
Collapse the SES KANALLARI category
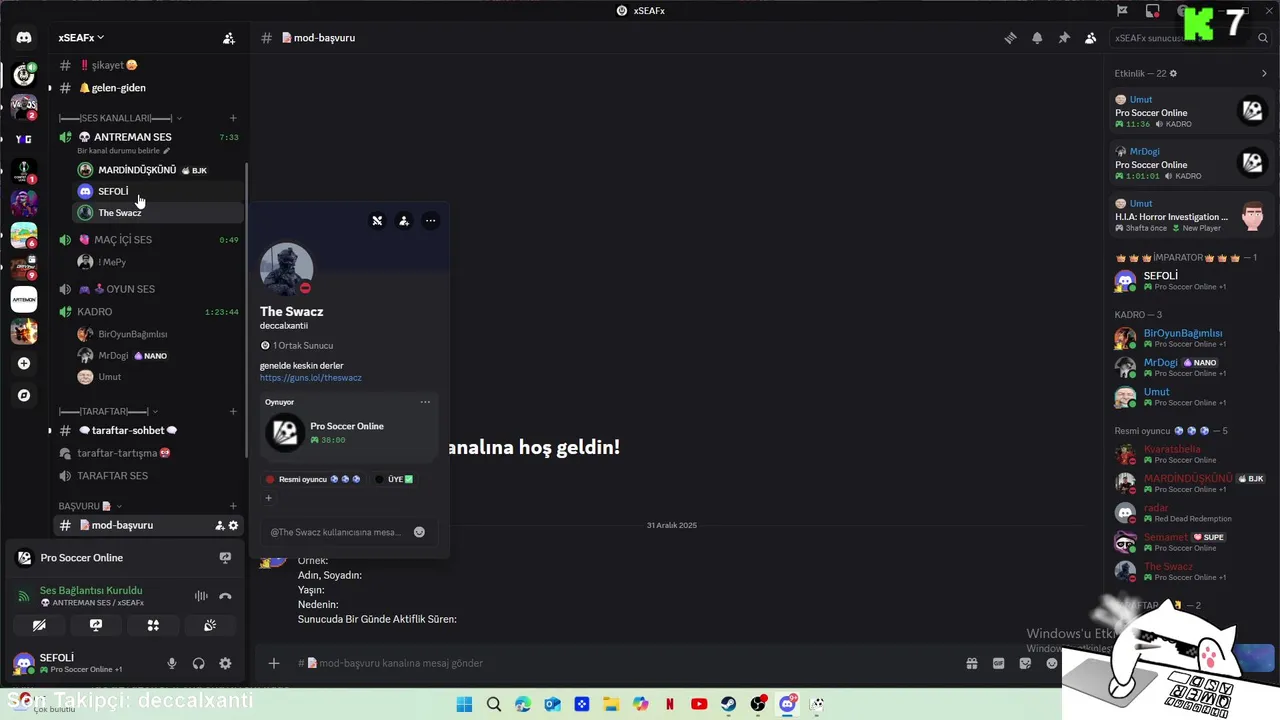click(x=120, y=118)
